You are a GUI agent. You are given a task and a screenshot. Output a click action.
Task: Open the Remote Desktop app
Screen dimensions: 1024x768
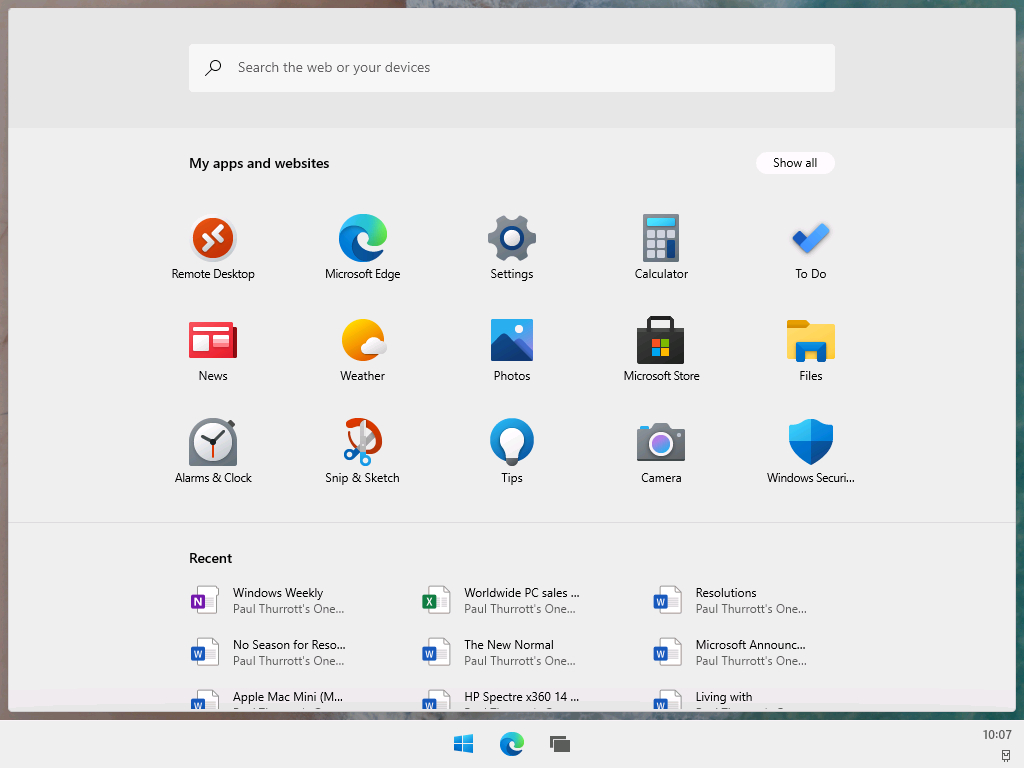coord(213,248)
